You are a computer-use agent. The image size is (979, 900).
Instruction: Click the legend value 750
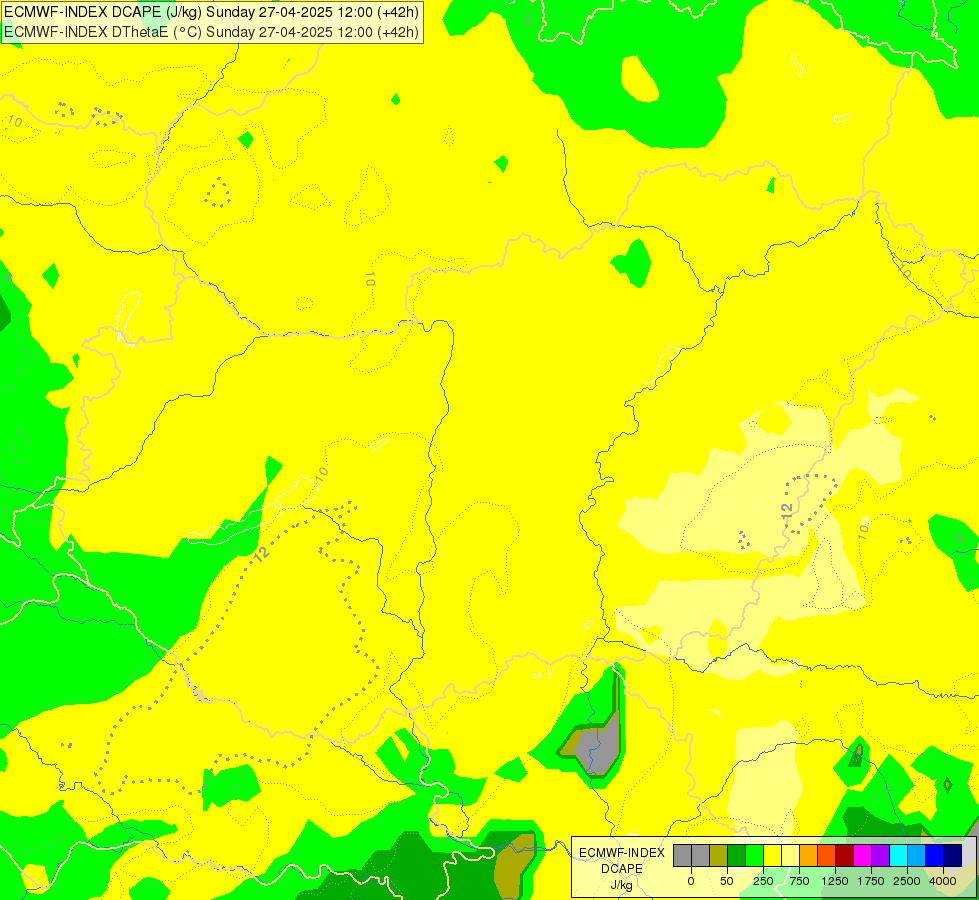click(799, 881)
